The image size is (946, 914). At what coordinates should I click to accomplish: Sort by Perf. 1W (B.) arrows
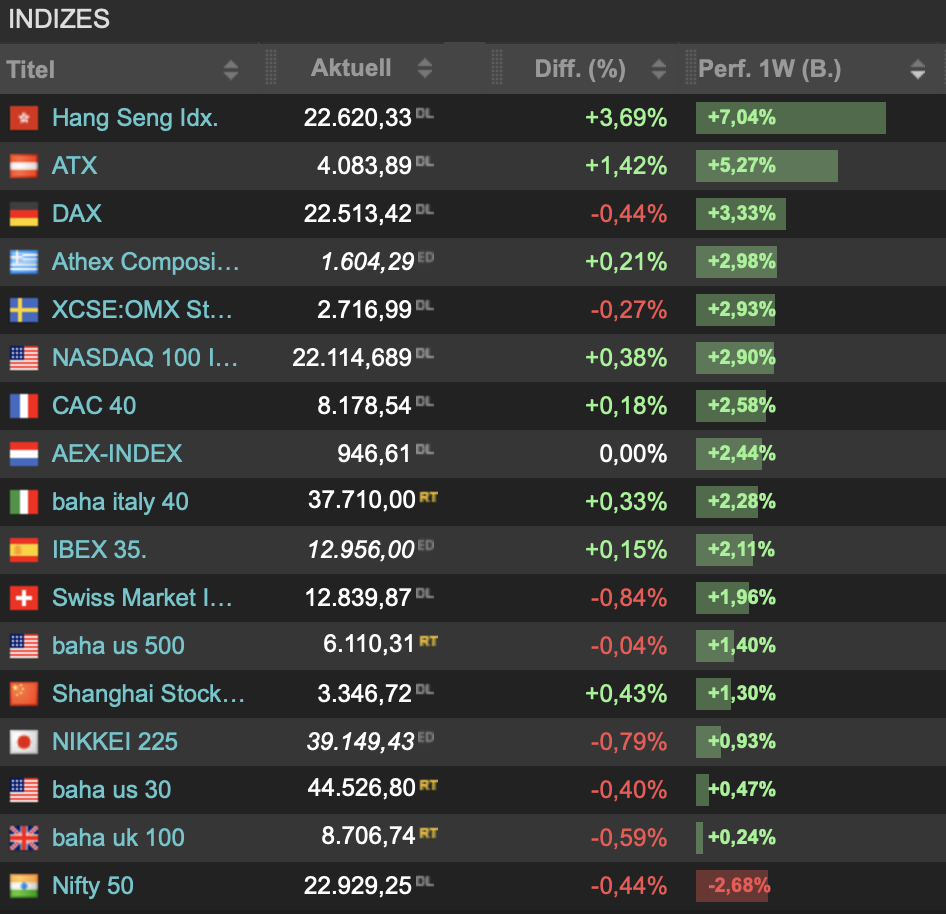[x=918, y=69]
